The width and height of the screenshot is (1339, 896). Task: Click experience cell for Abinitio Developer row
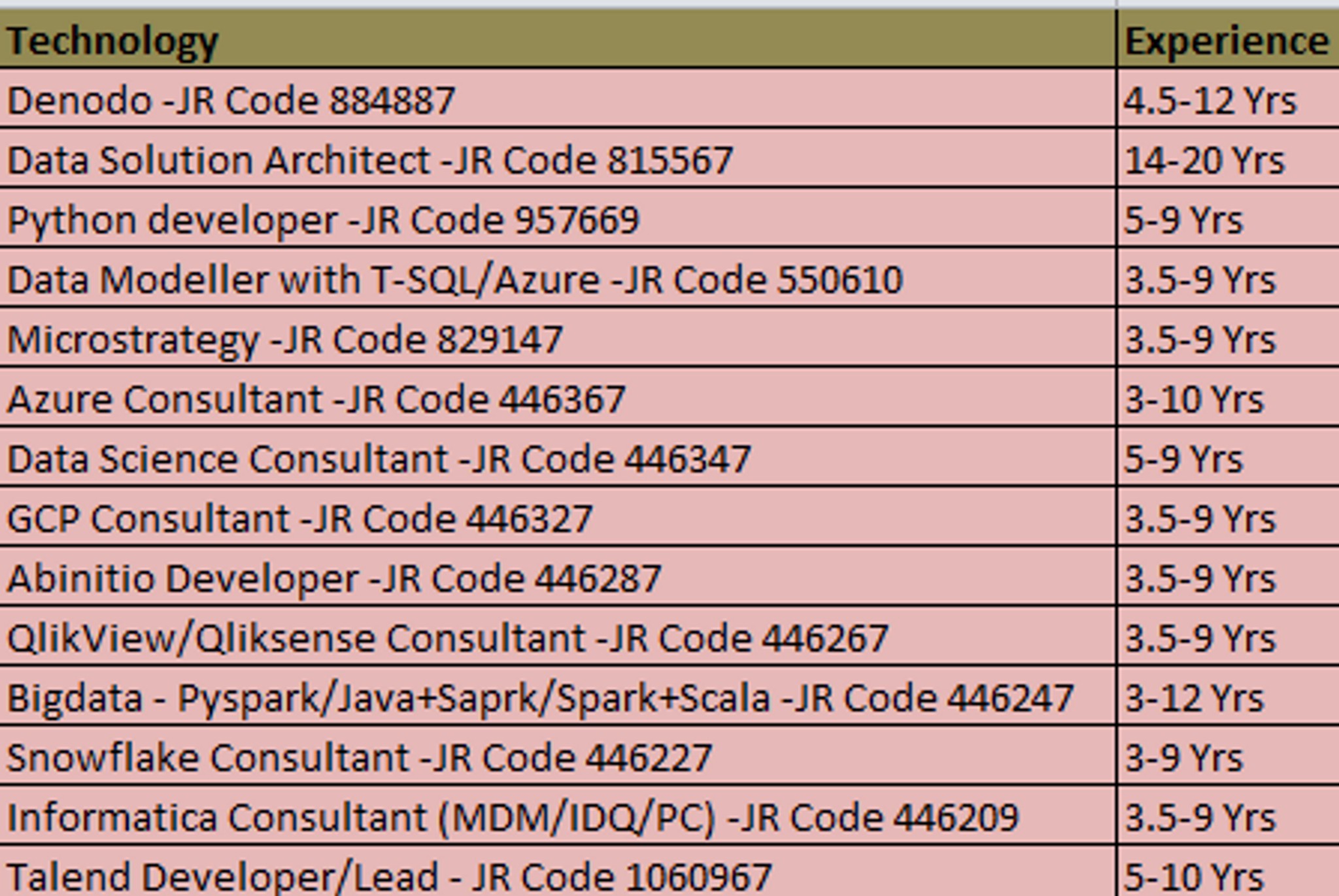(1228, 576)
